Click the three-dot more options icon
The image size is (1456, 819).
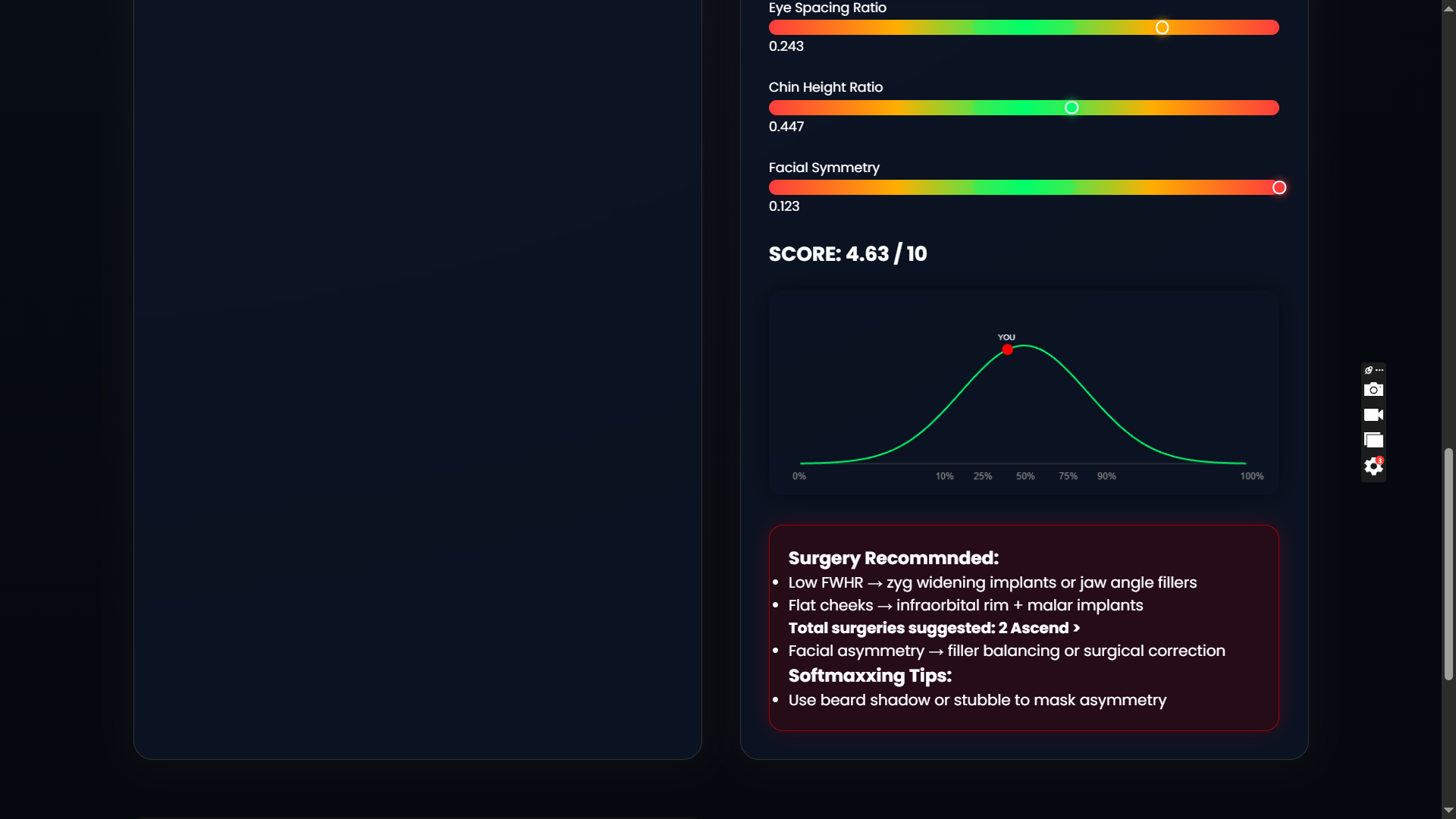(1379, 370)
